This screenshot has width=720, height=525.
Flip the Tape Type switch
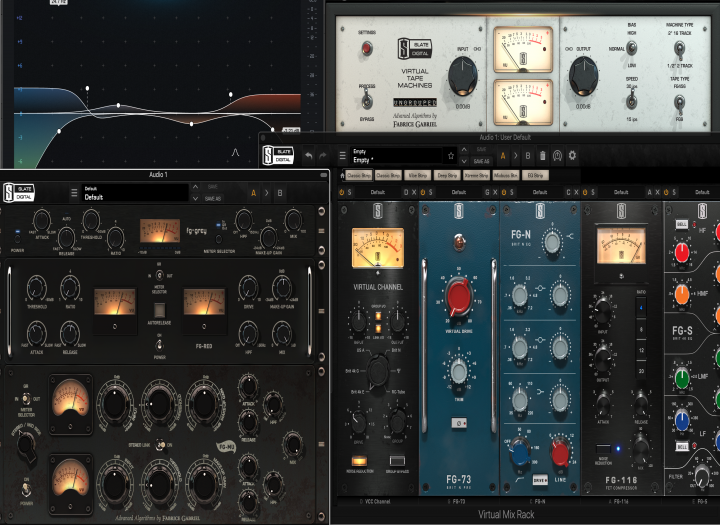679,102
